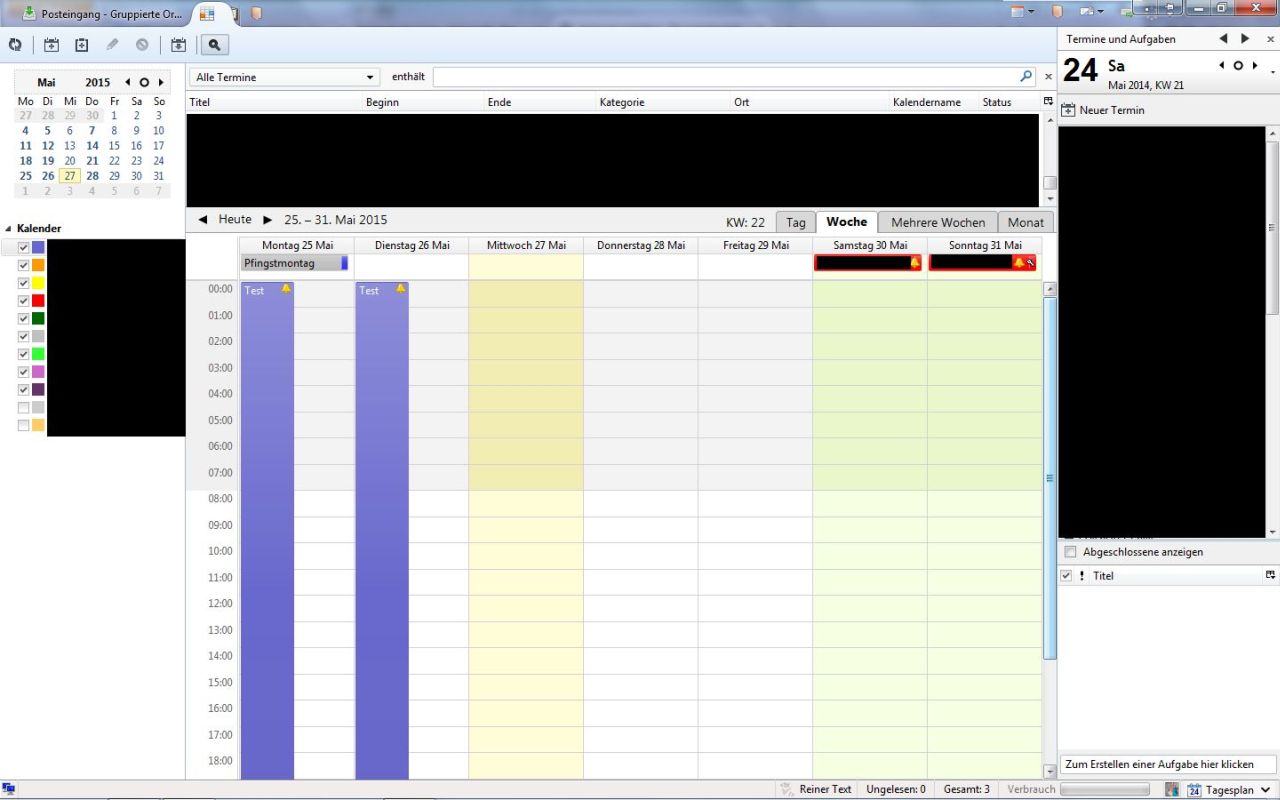Image resolution: width=1280 pixels, height=800 pixels.
Task: Toggle the dark purple calendar checkbox
Action: click(x=23, y=389)
